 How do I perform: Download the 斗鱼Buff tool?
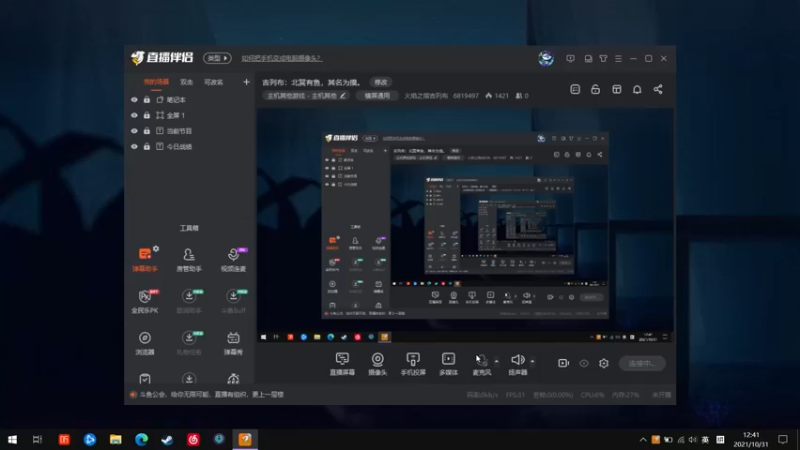click(233, 301)
